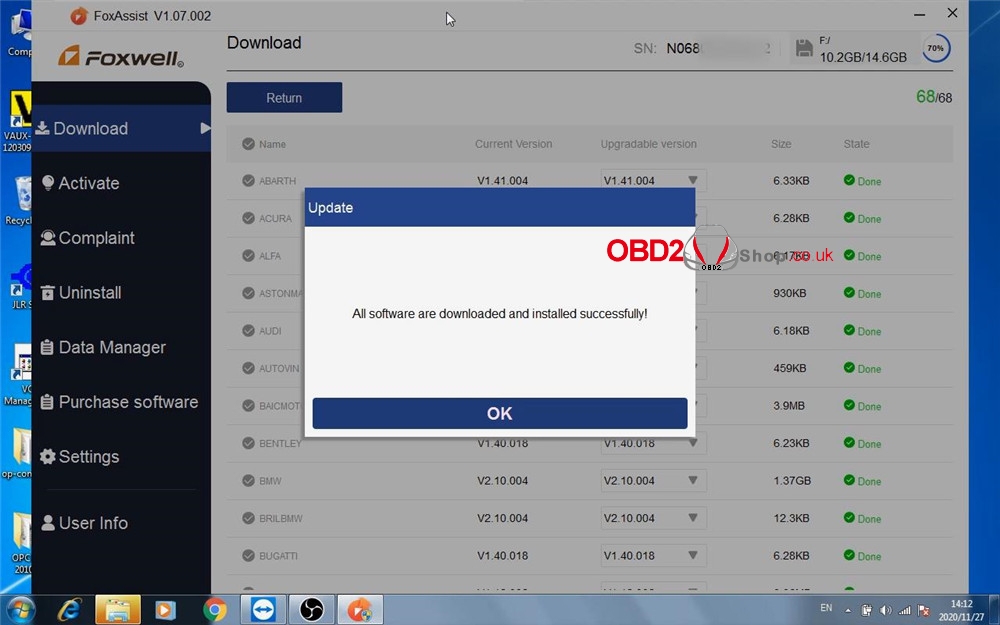
Task: Click the Complaint icon in sidebar
Action: click(47, 238)
